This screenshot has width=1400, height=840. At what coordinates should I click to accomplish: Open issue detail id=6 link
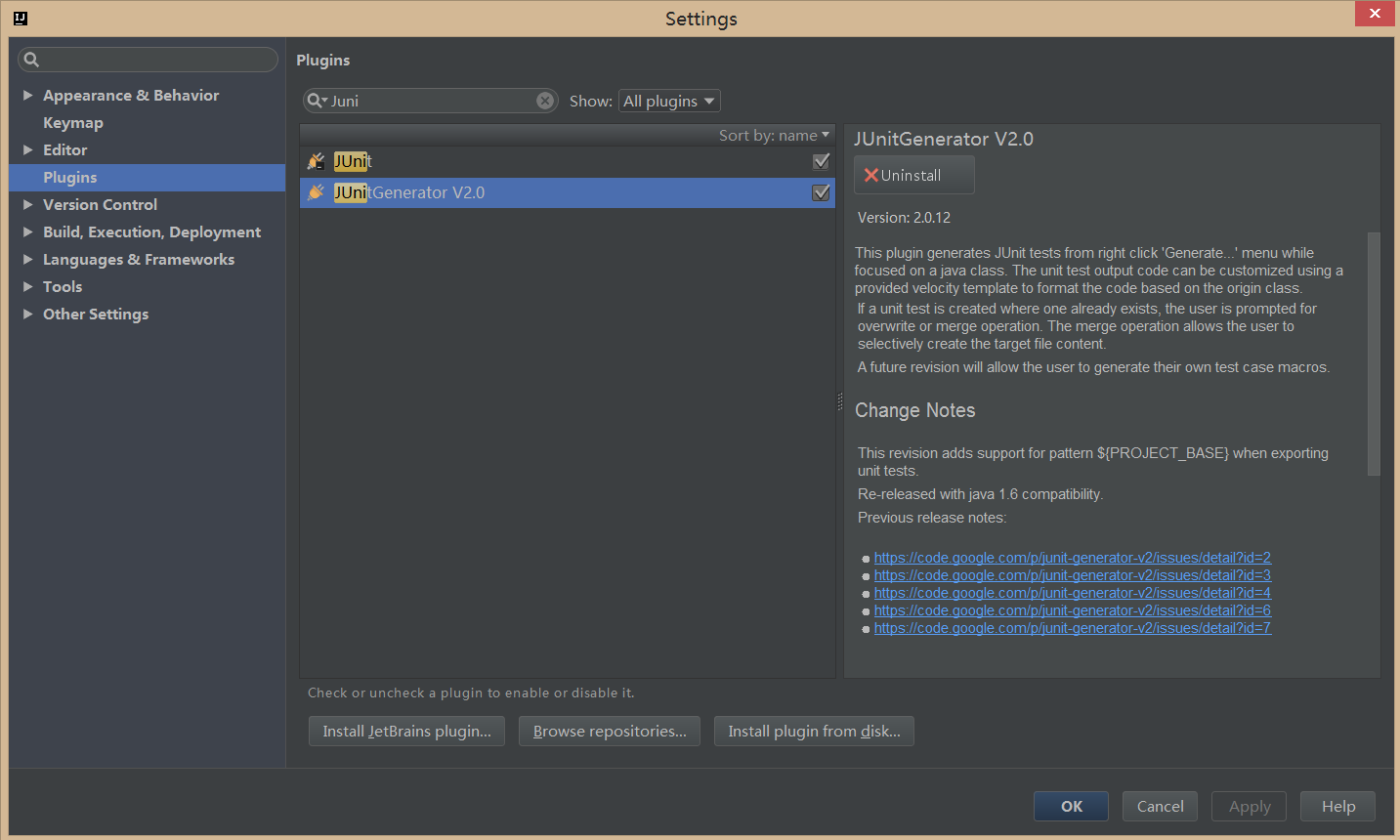[x=1072, y=610]
